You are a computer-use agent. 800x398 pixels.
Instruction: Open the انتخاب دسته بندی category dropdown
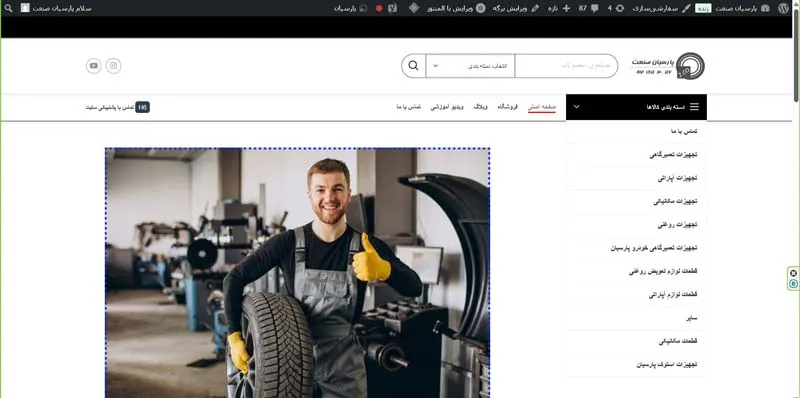[x=470, y=66]
